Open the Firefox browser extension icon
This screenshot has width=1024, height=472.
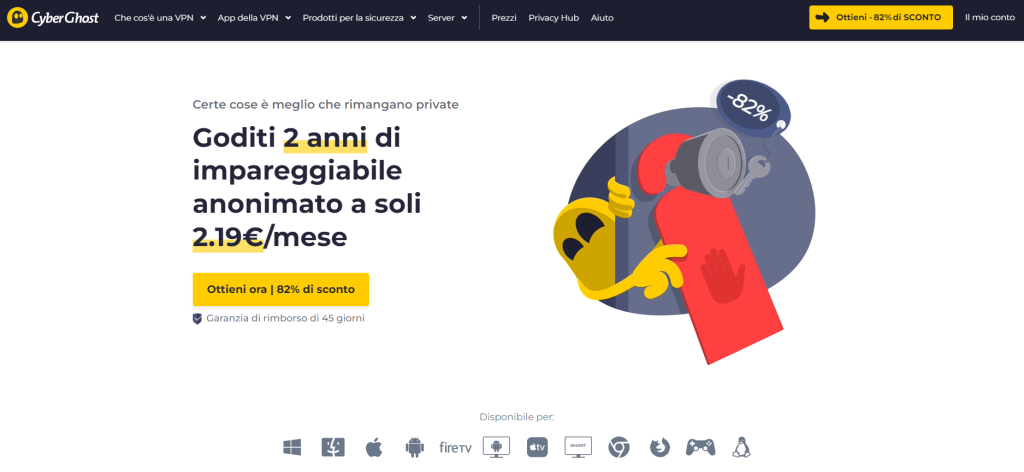[660, 447]
